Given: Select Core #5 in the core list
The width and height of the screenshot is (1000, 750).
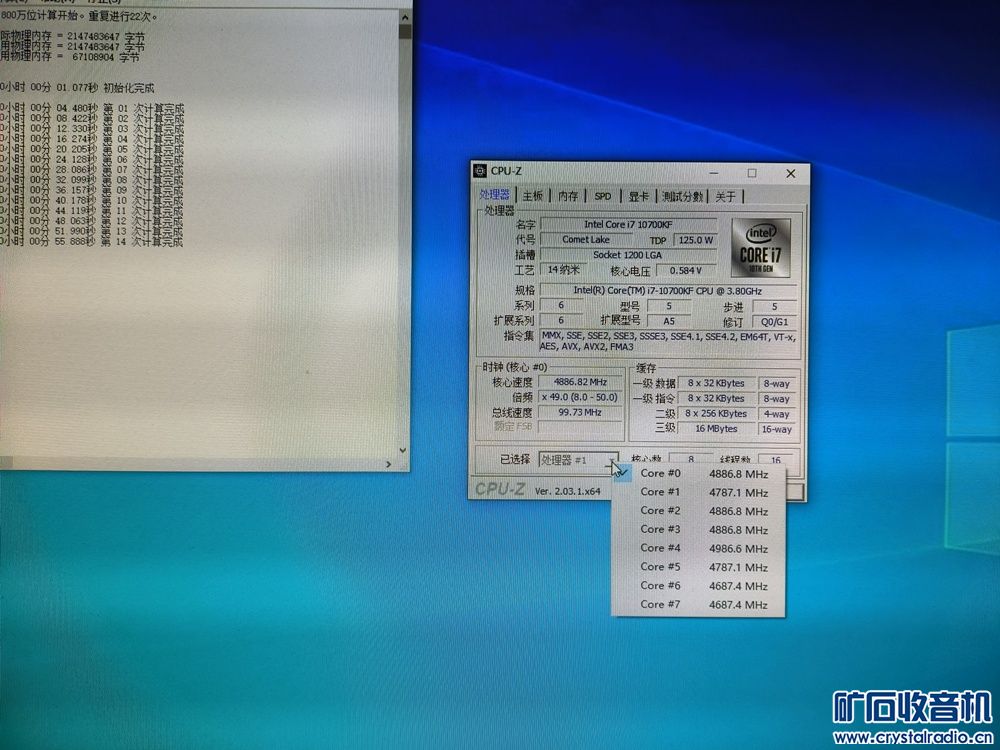Looking at the screenshot, I should pos(698,567).
